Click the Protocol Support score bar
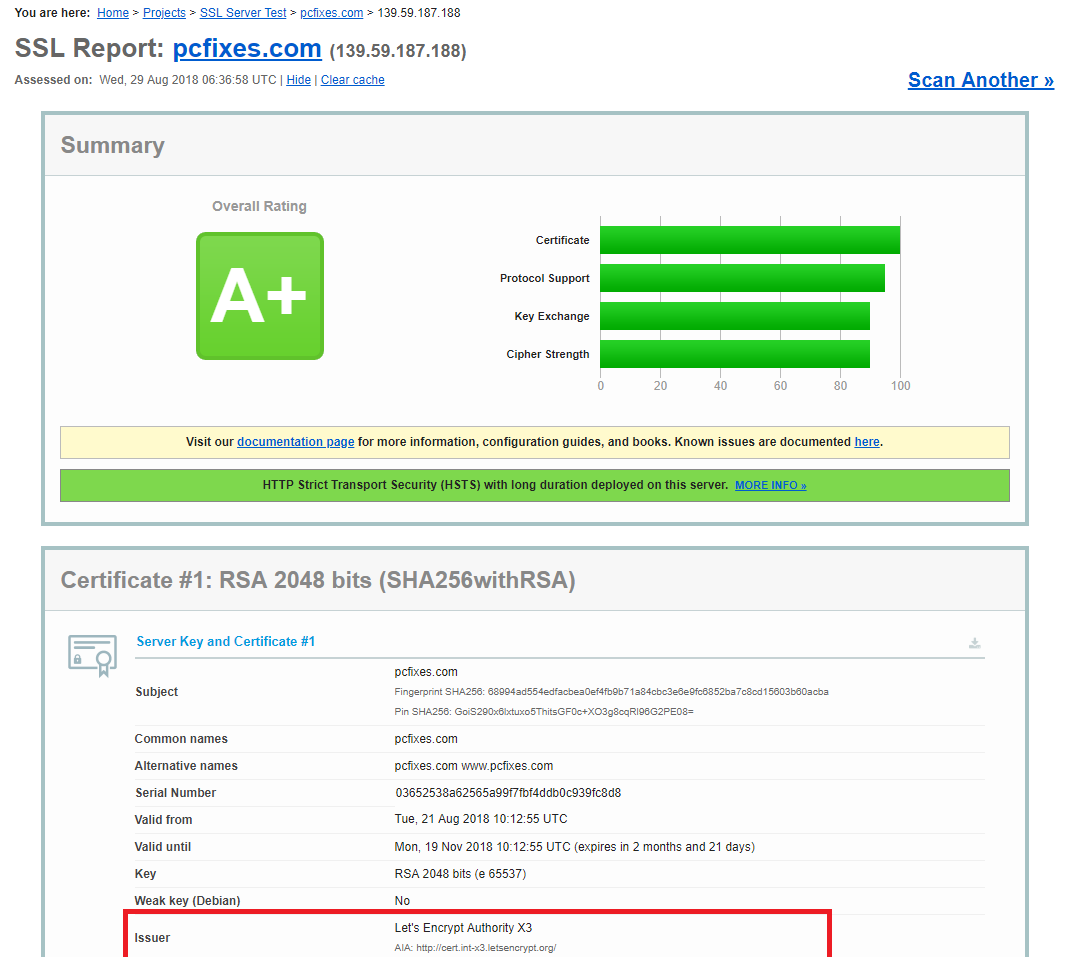1067x957 pixels. click(x=742, y=278)
